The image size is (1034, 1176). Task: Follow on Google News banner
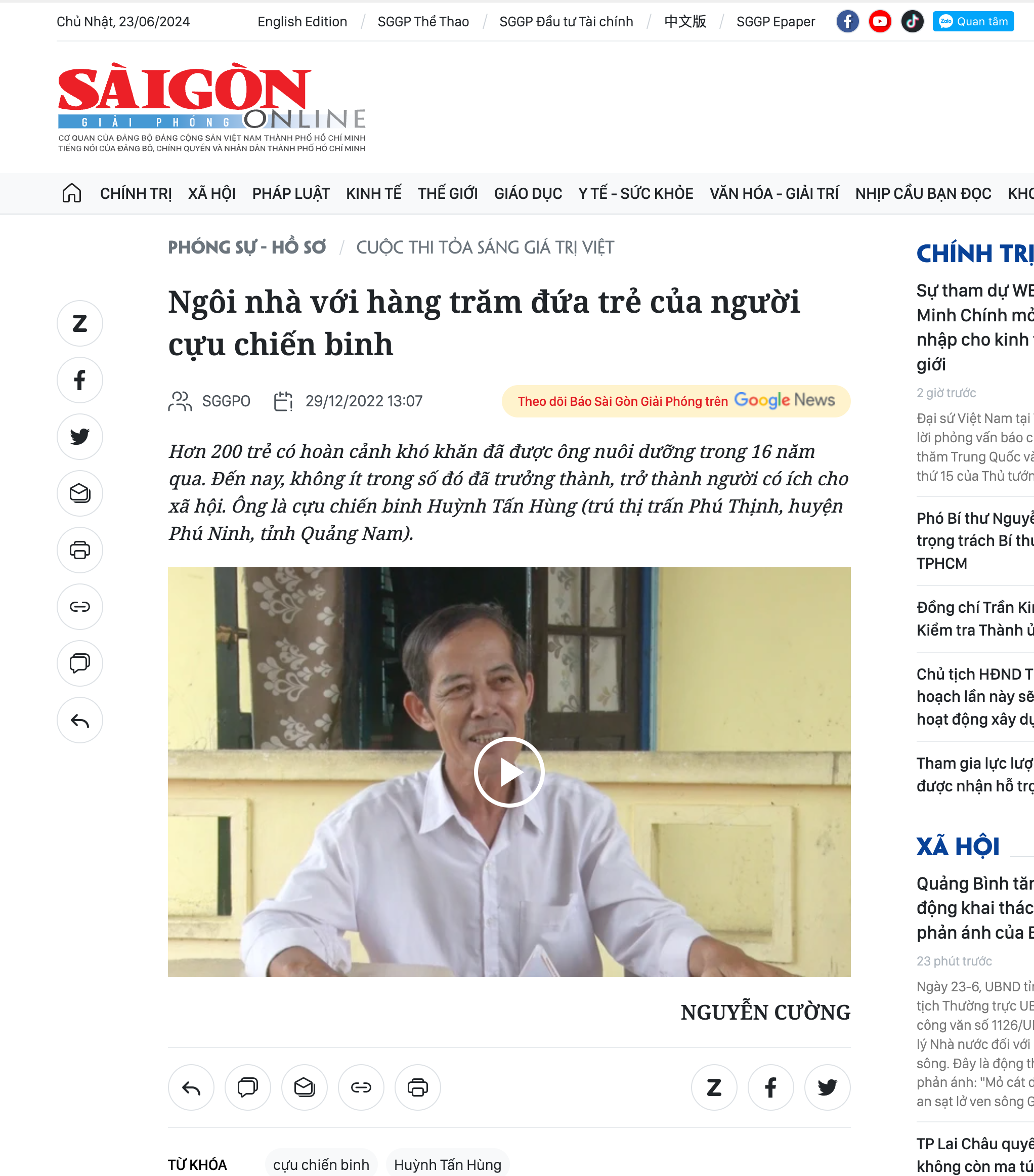[x=676, y=401]
